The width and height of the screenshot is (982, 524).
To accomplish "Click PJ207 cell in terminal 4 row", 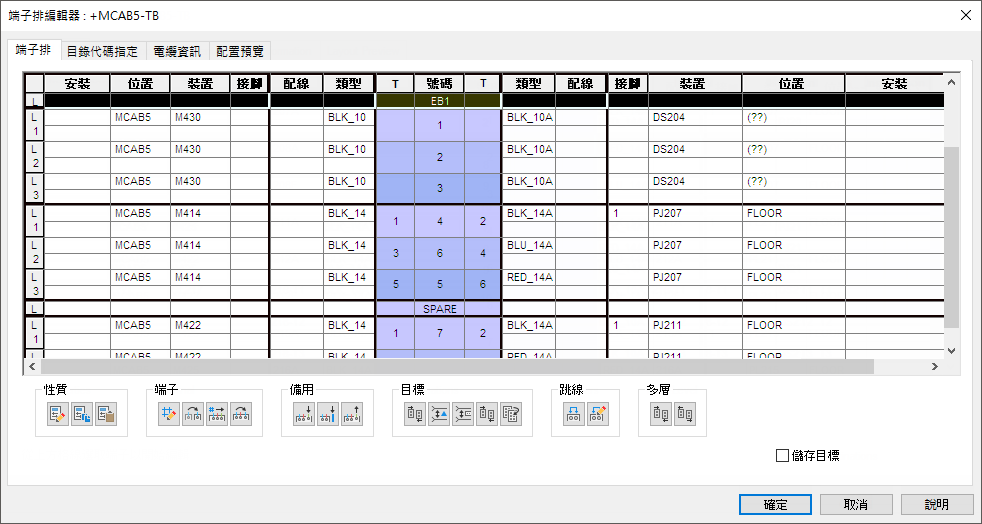I will (x=695, y=213).
